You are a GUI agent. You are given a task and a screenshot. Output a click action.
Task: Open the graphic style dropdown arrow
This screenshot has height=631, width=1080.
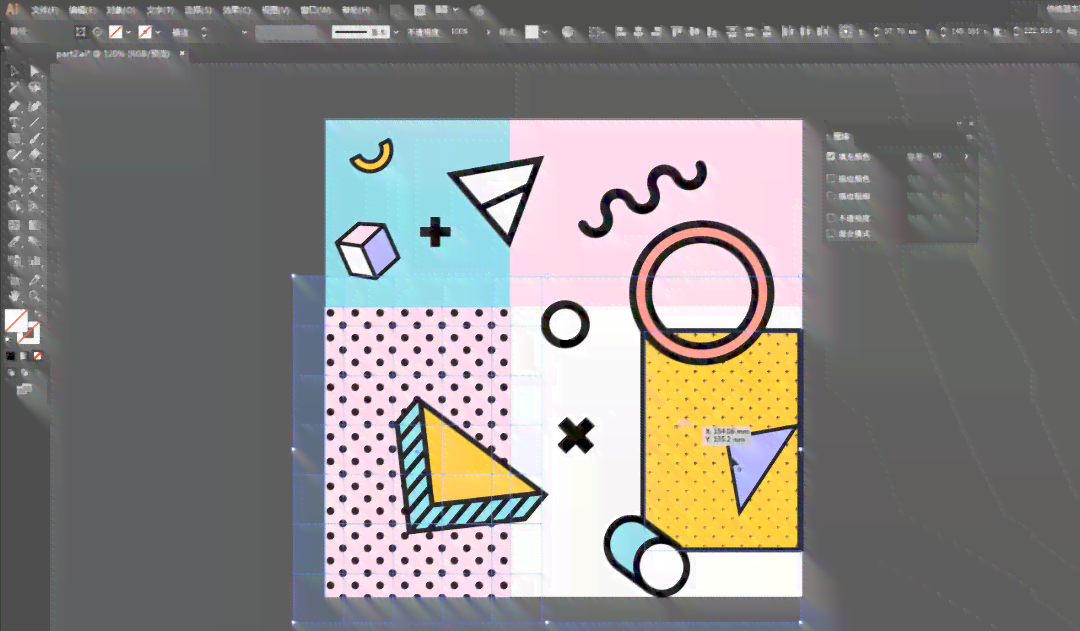[545, 32]
